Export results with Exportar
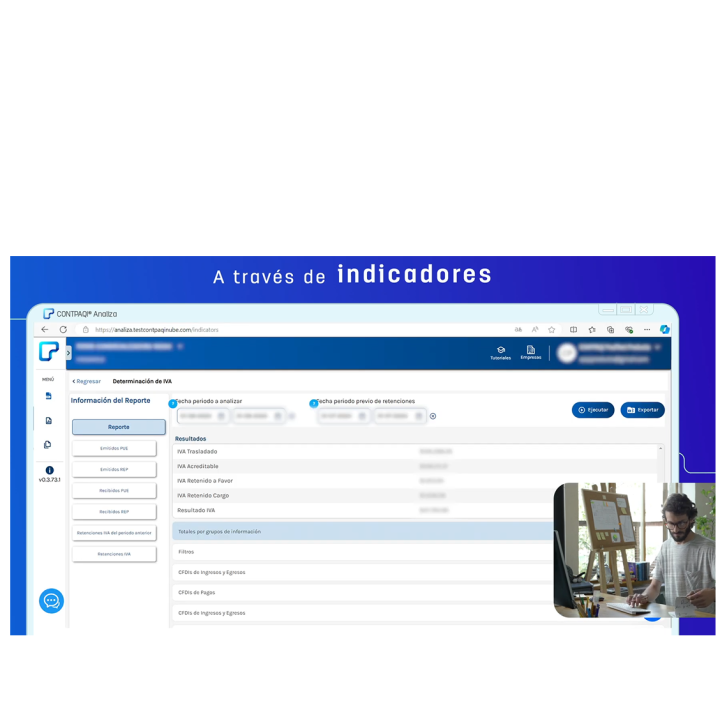Image resolution: width=720 pixels, height=720 pixels. pos(642,410)
